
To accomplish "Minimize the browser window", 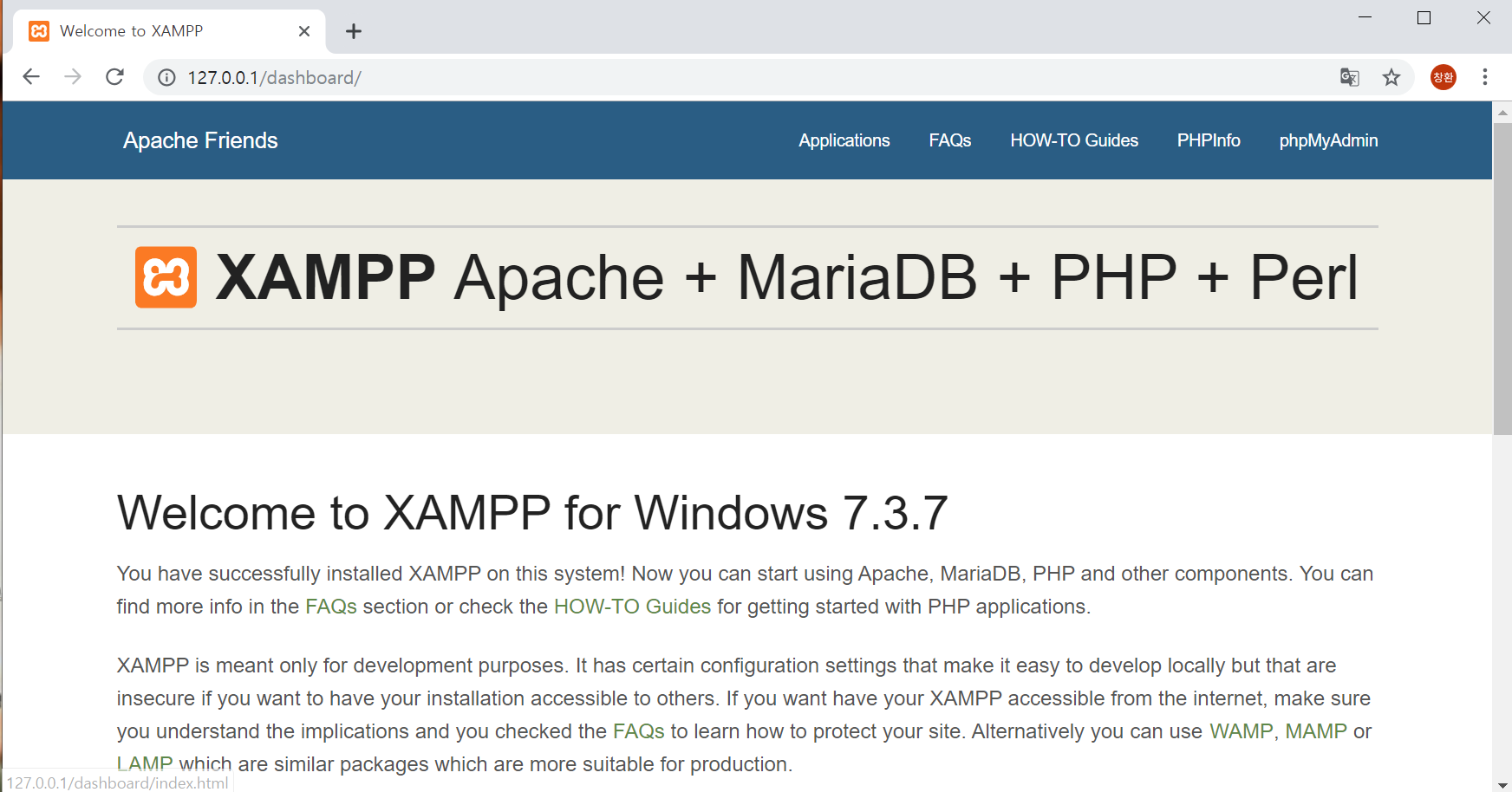I will tap(1365, 17).
